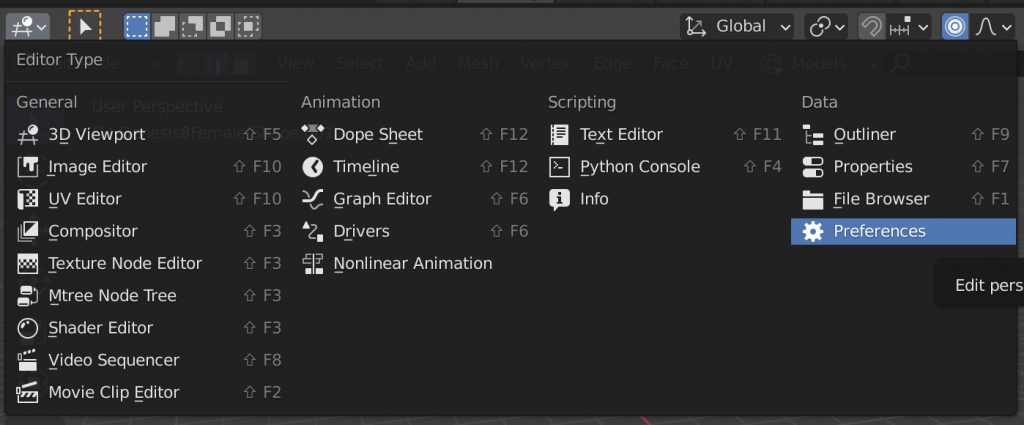1024x425 pixels.
Task: Open the Global transform orientation dropdown
Action: click(737, 27)
